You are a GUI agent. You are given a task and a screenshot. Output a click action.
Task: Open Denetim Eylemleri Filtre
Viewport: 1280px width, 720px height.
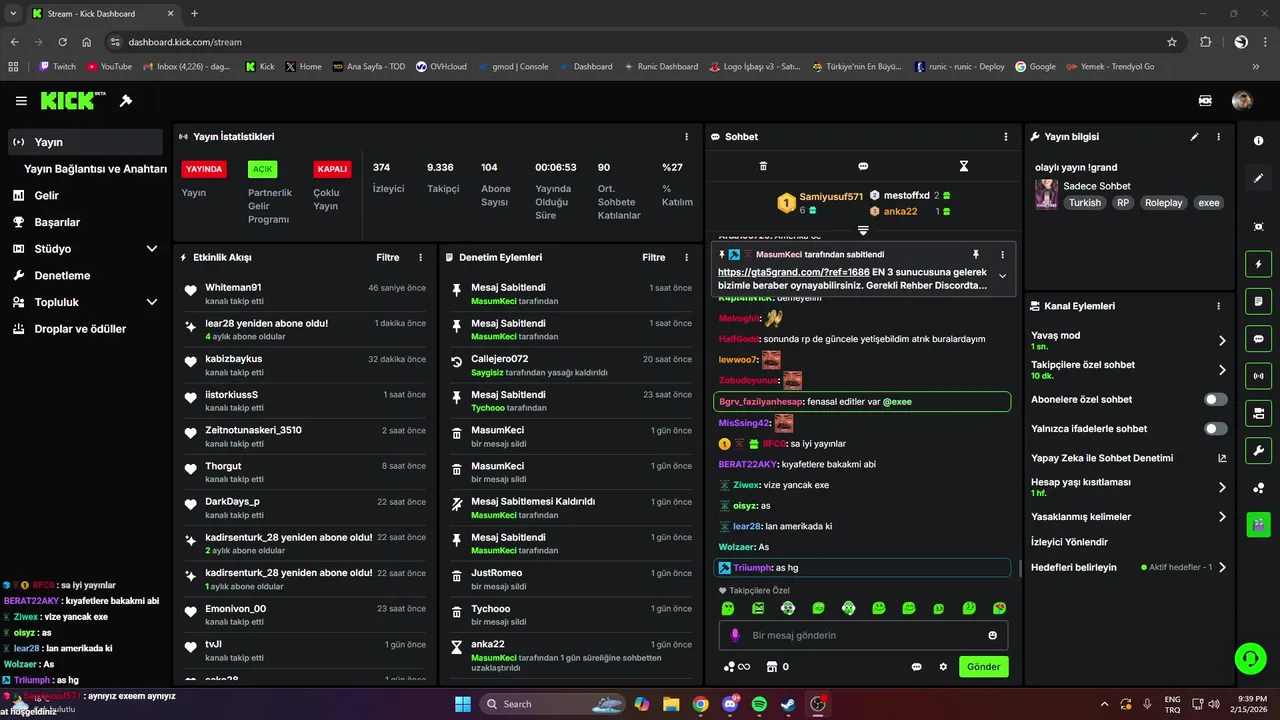[x=654, y=257]
